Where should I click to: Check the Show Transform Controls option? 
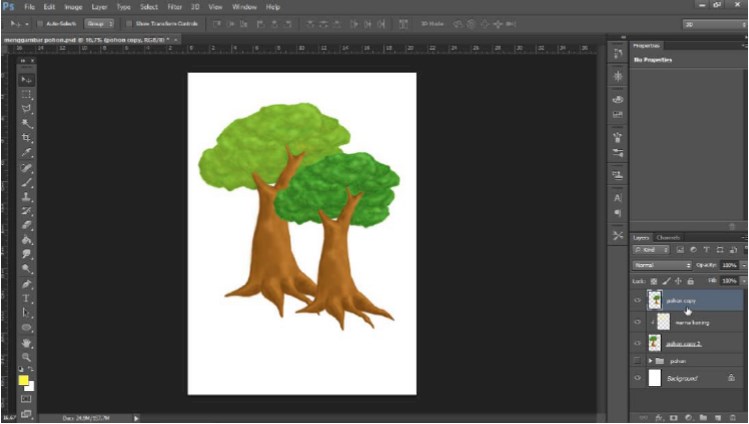click(128, 22)
